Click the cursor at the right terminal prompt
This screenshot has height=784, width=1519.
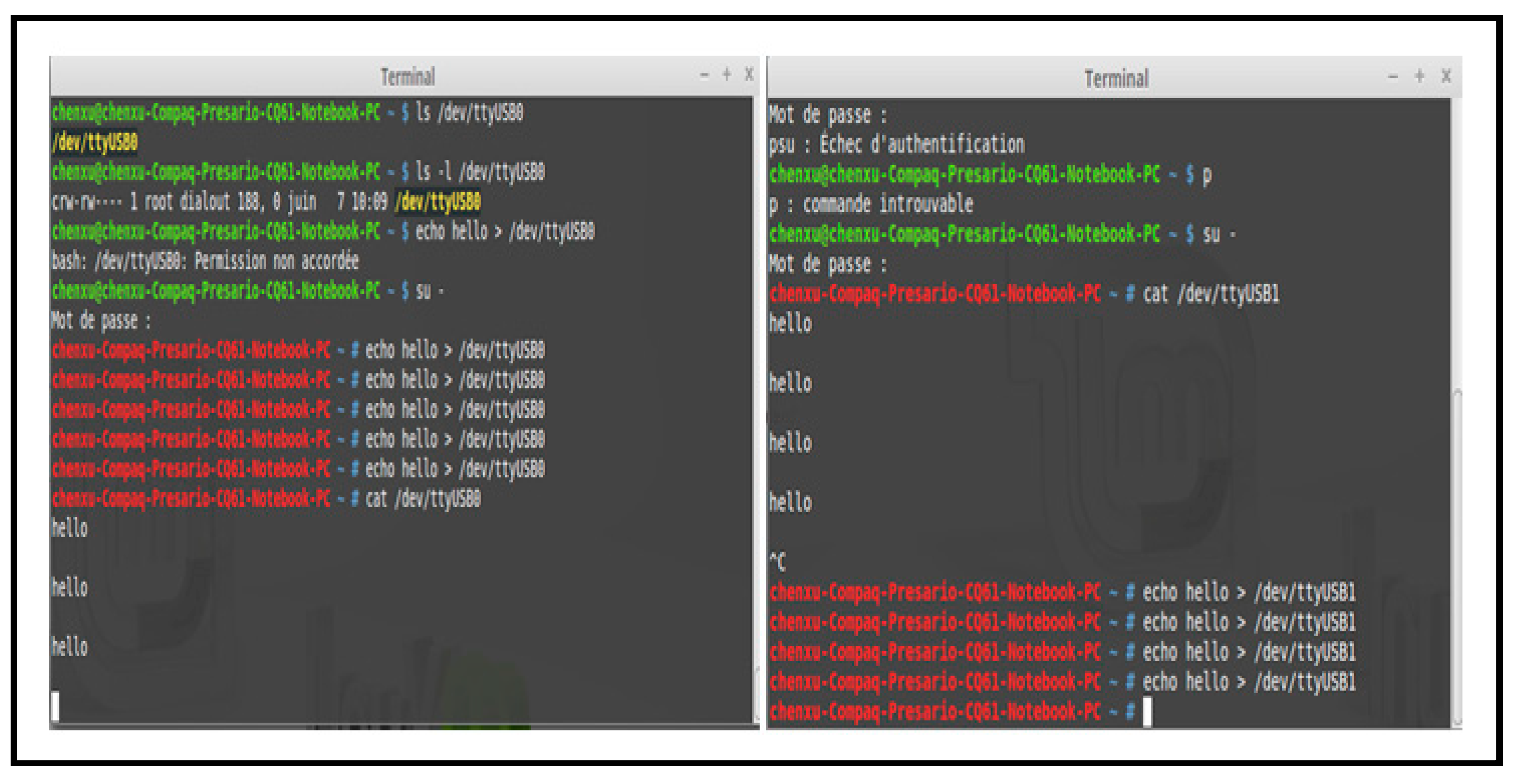click(x=1147, y=712)
